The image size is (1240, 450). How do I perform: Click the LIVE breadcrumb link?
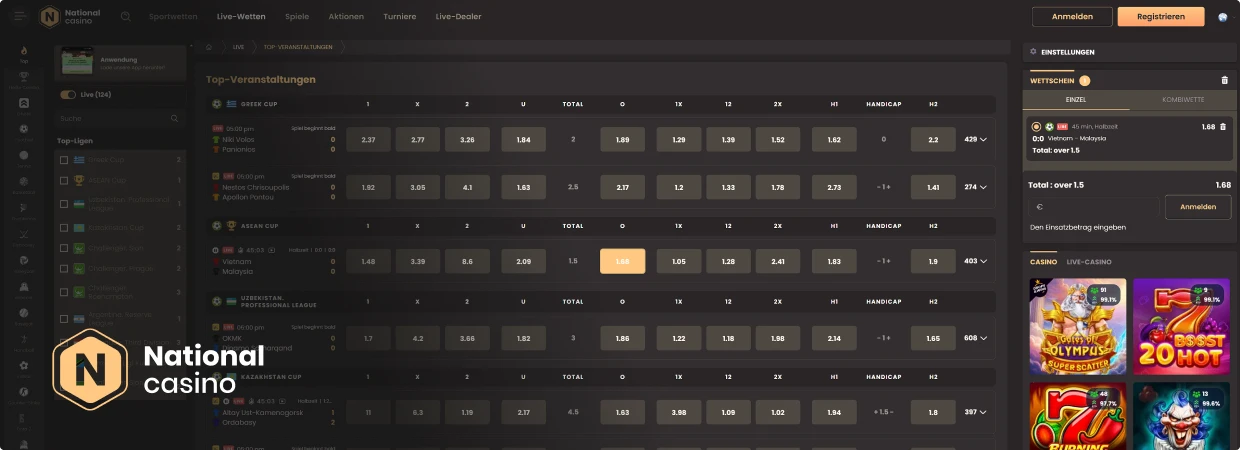pyautogui.click(x=238, y=47)
